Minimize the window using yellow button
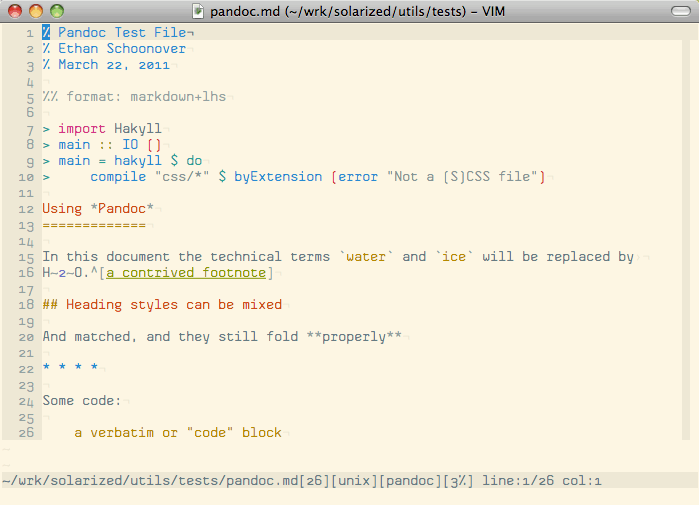This screenshot has width=699, height=505. pos(36,11)
